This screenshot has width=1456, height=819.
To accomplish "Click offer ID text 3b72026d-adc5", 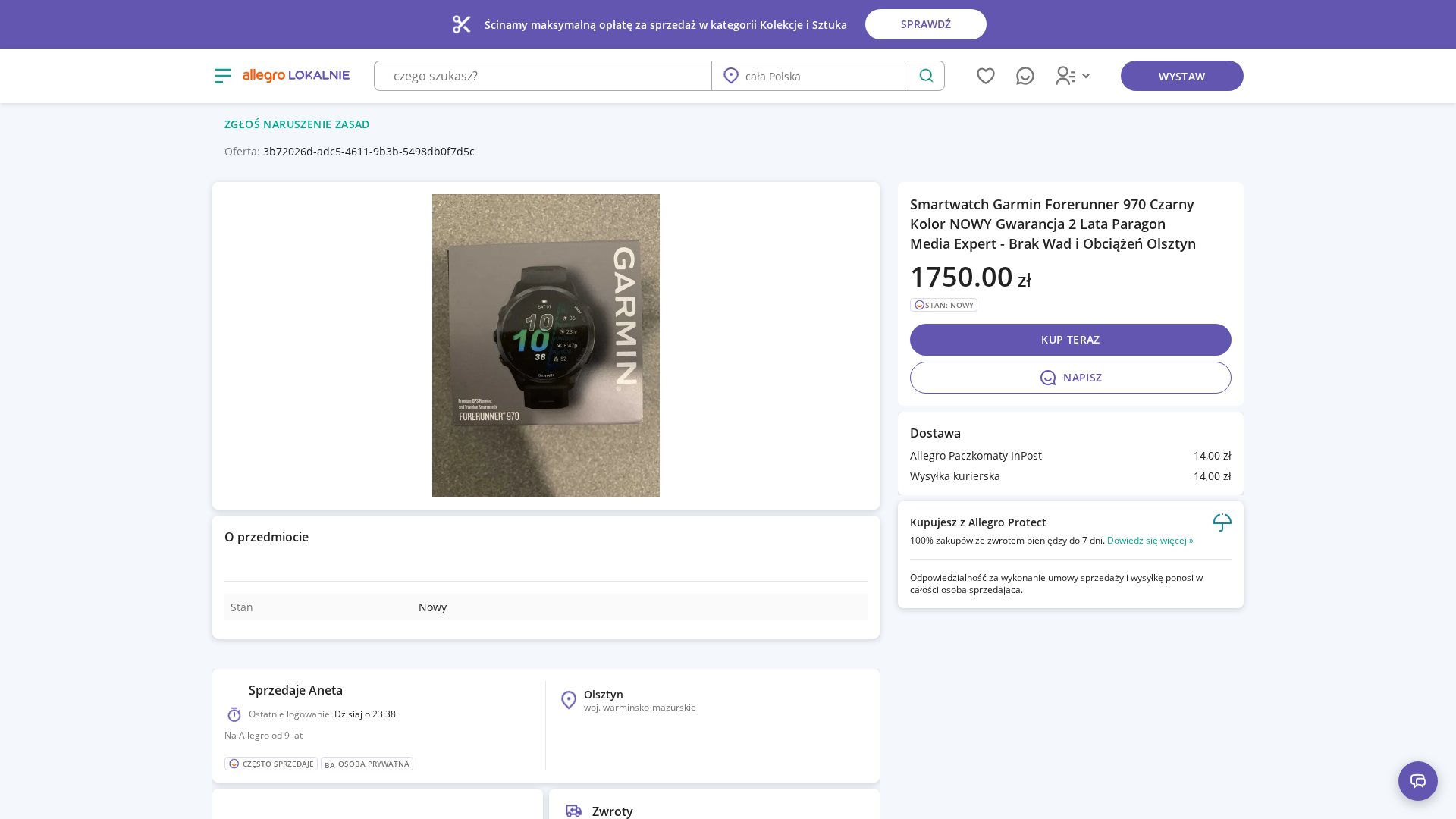I will tap(369, 152).
